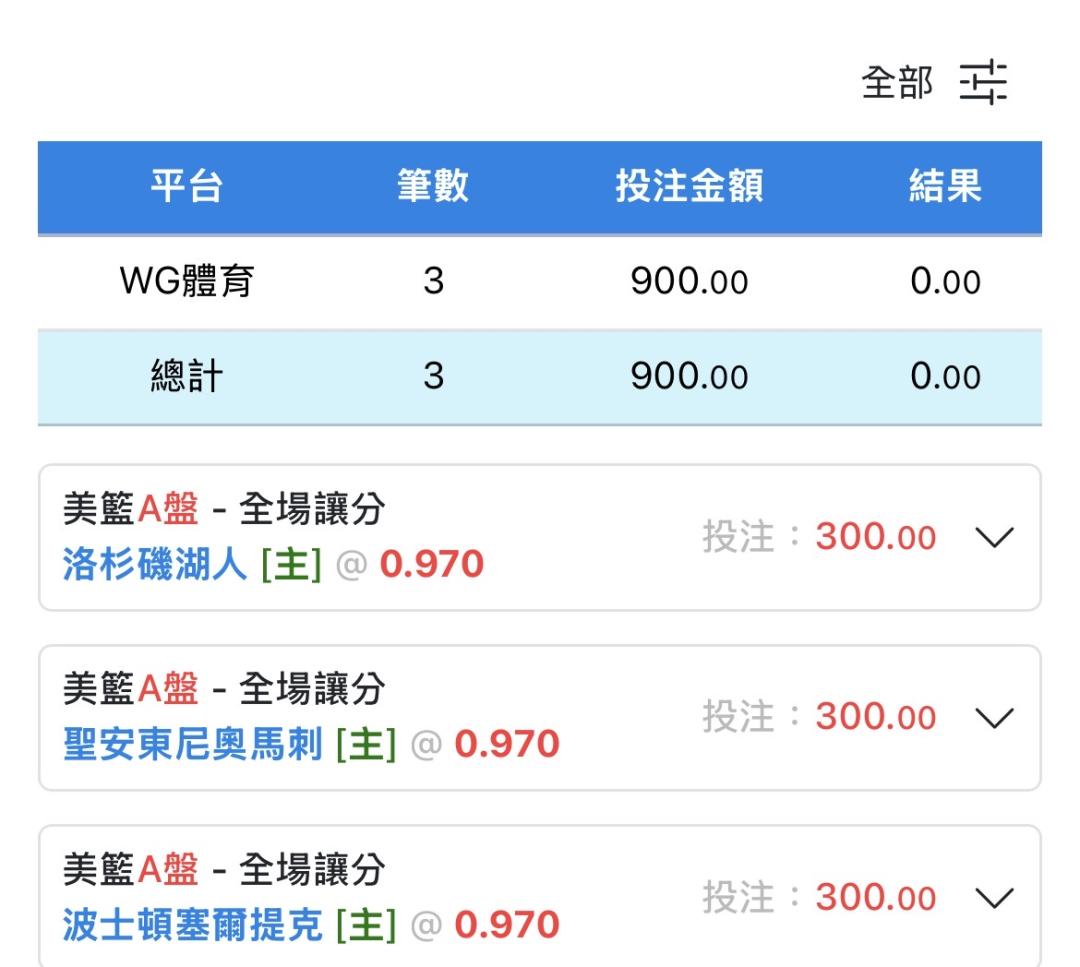Click the 0.970 odds on the Lakers bet
Image resolution: width=1080 pixels, height=967 pixels.
pyautogui.click(x=431, y=565)
